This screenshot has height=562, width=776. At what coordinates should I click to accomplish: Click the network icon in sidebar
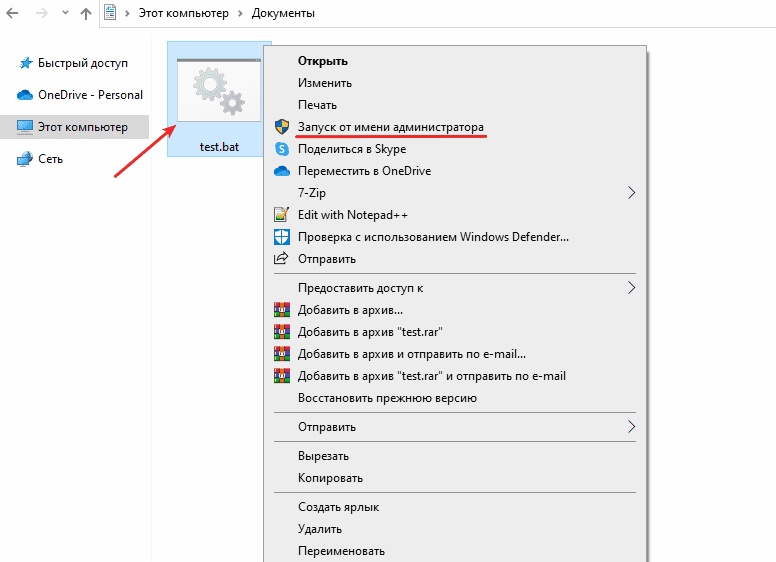tap(25, 159)
